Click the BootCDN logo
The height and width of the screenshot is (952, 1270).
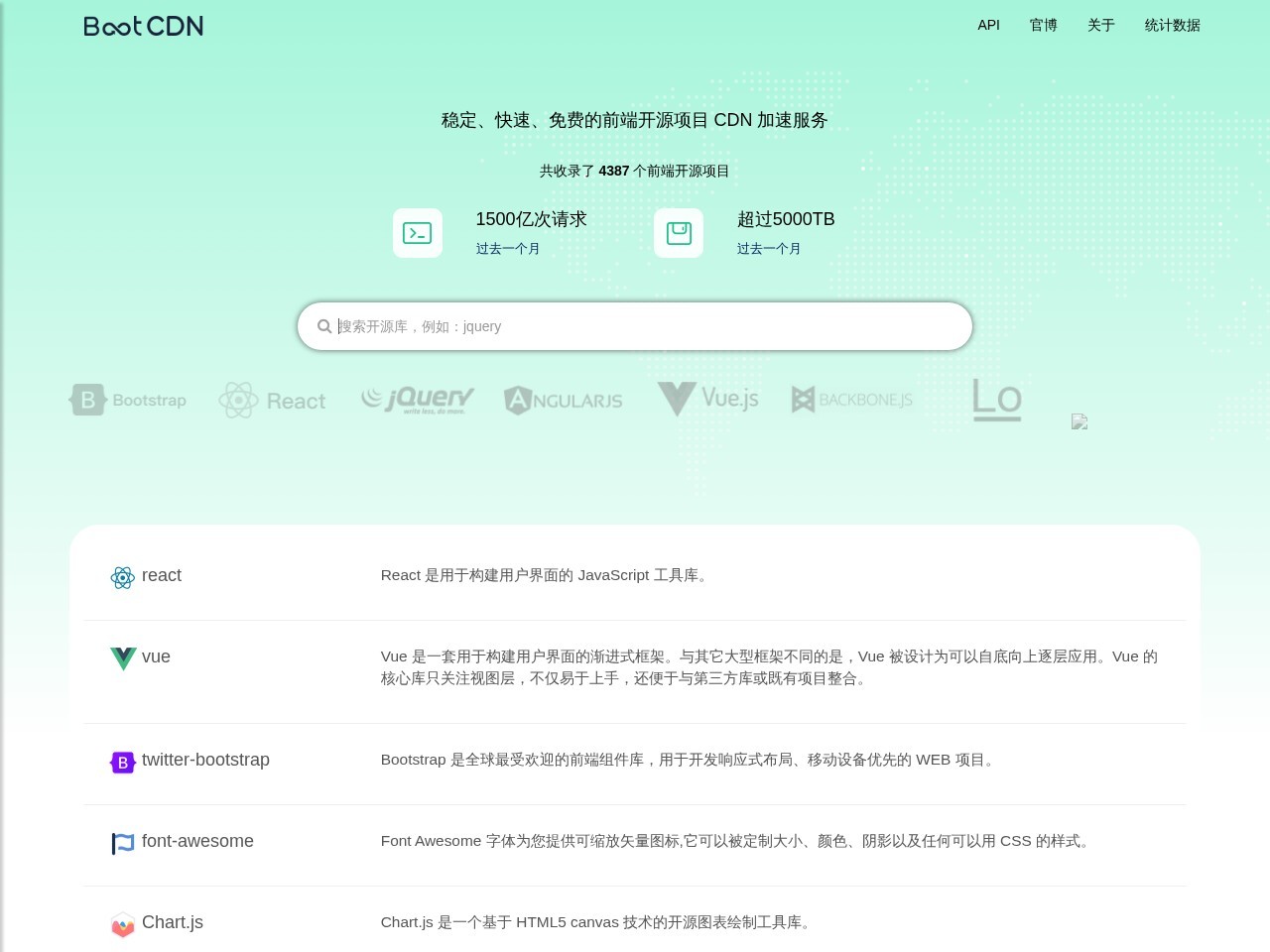pyautogui.click(x=143, y=26)
